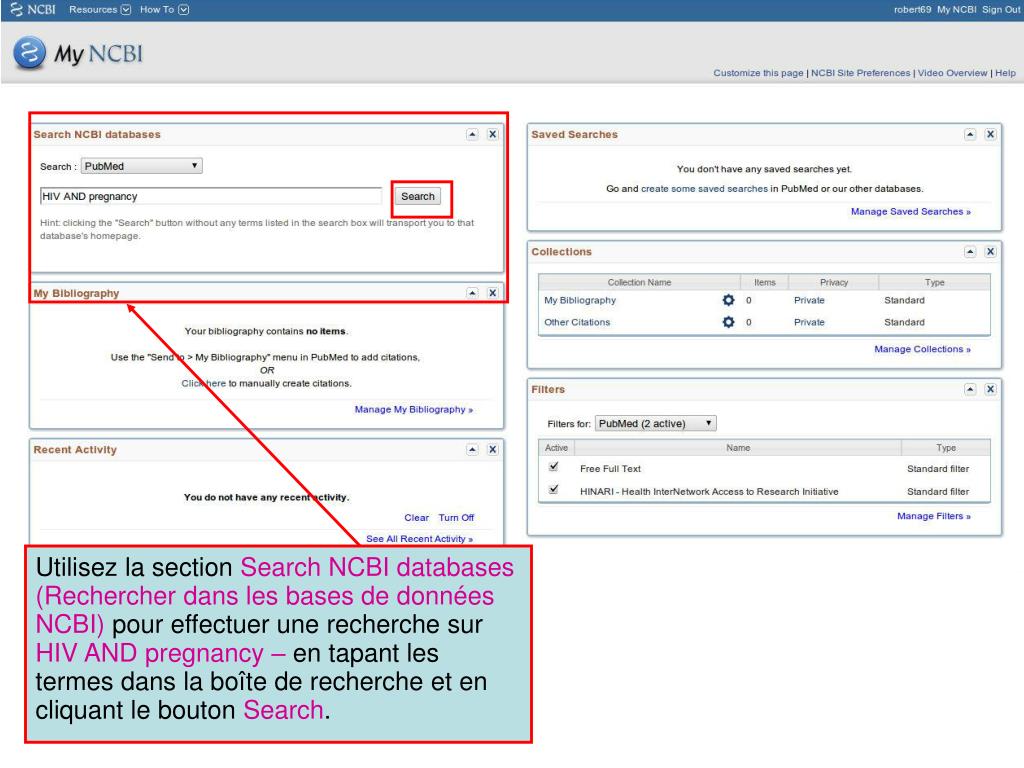
Task: Open the Search database dropdown showing PubMed
Action: pyautogui.click(x=142, y=166)
